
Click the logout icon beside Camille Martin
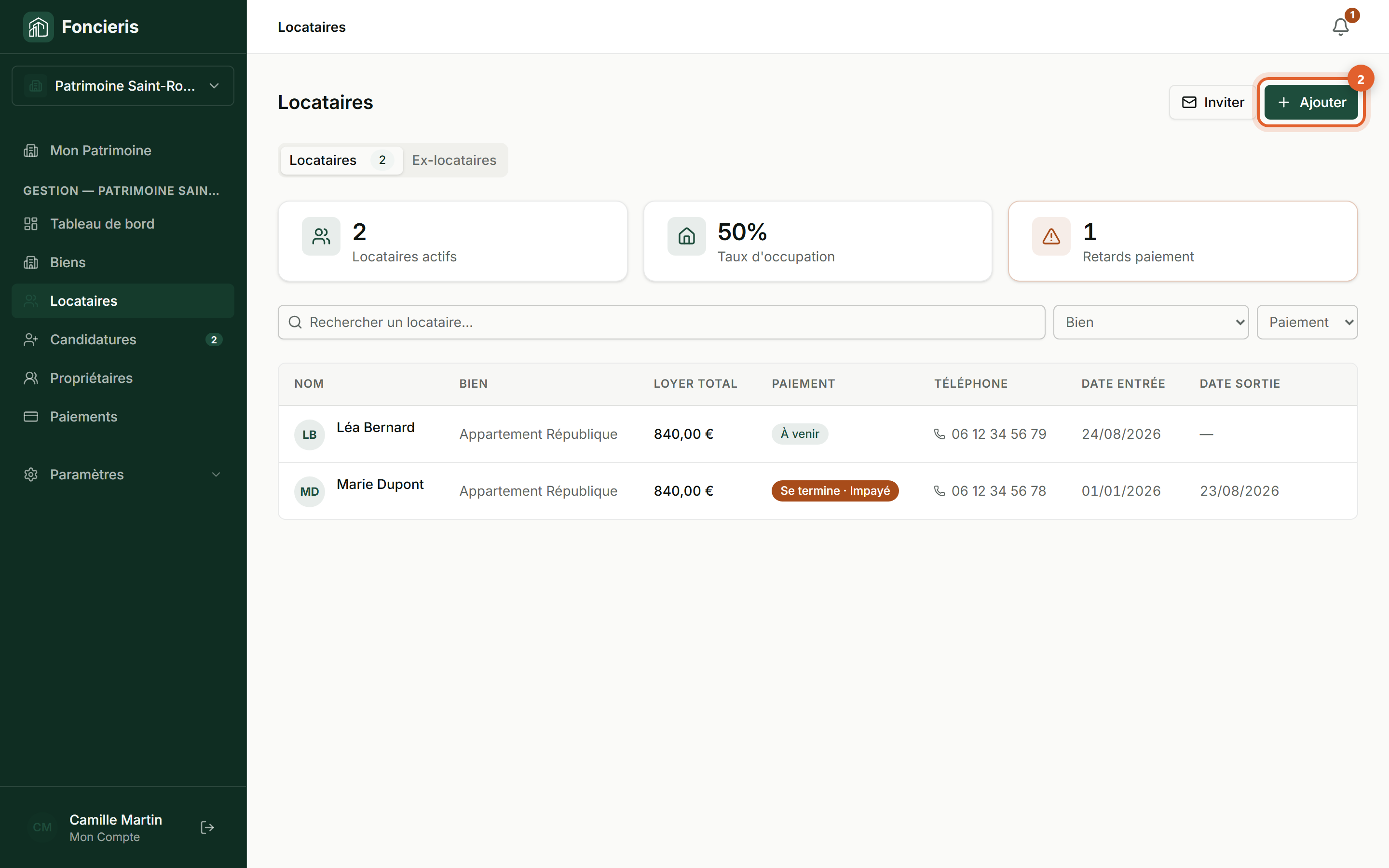(207, 827)
